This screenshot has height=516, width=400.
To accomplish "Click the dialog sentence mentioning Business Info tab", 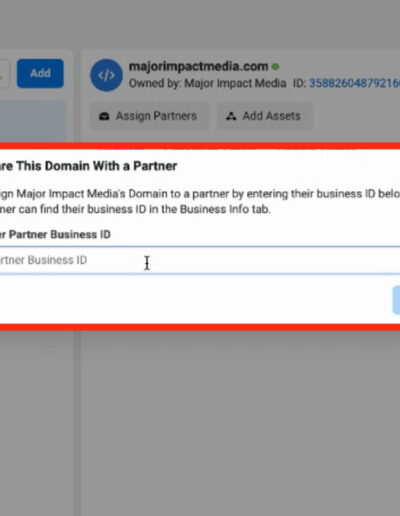I will pos(135,209).
